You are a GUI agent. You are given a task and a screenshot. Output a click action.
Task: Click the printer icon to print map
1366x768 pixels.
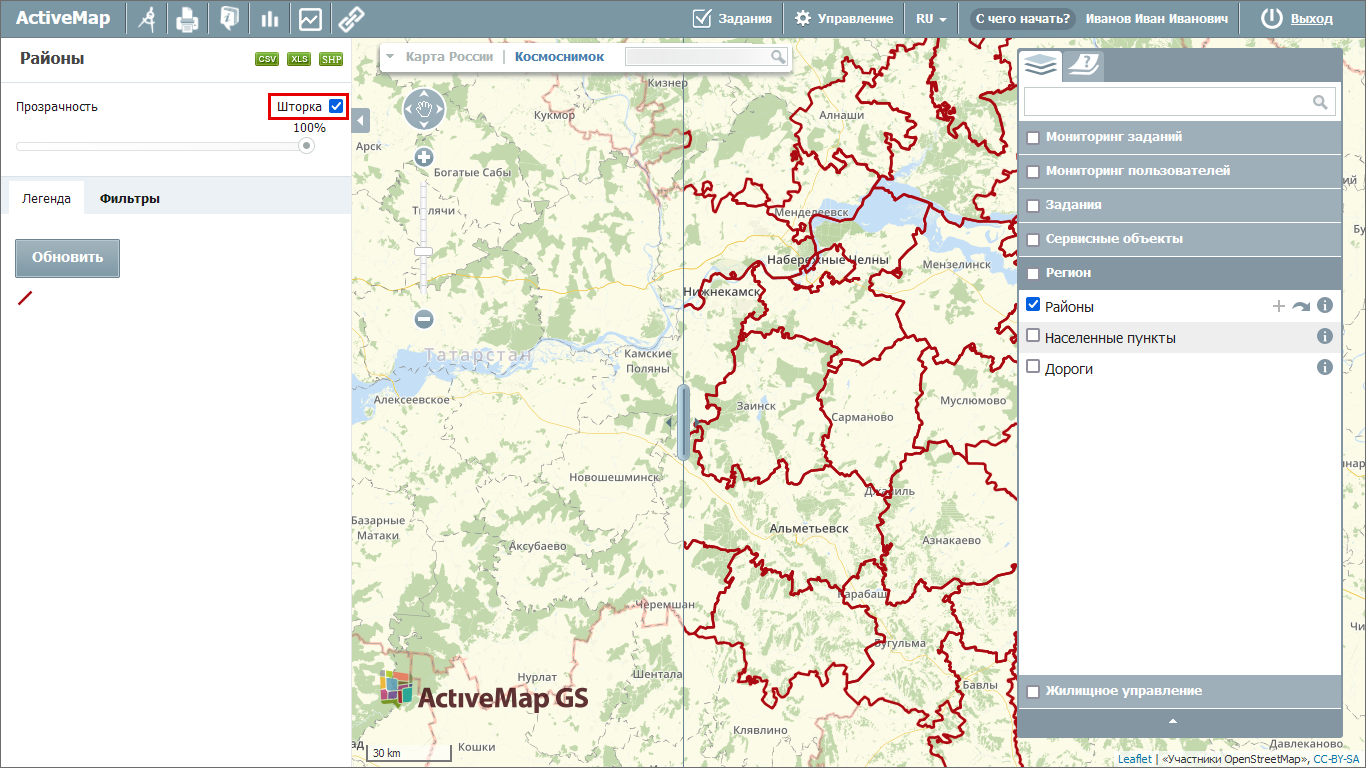pyautogui.click(x=187, y=19)
